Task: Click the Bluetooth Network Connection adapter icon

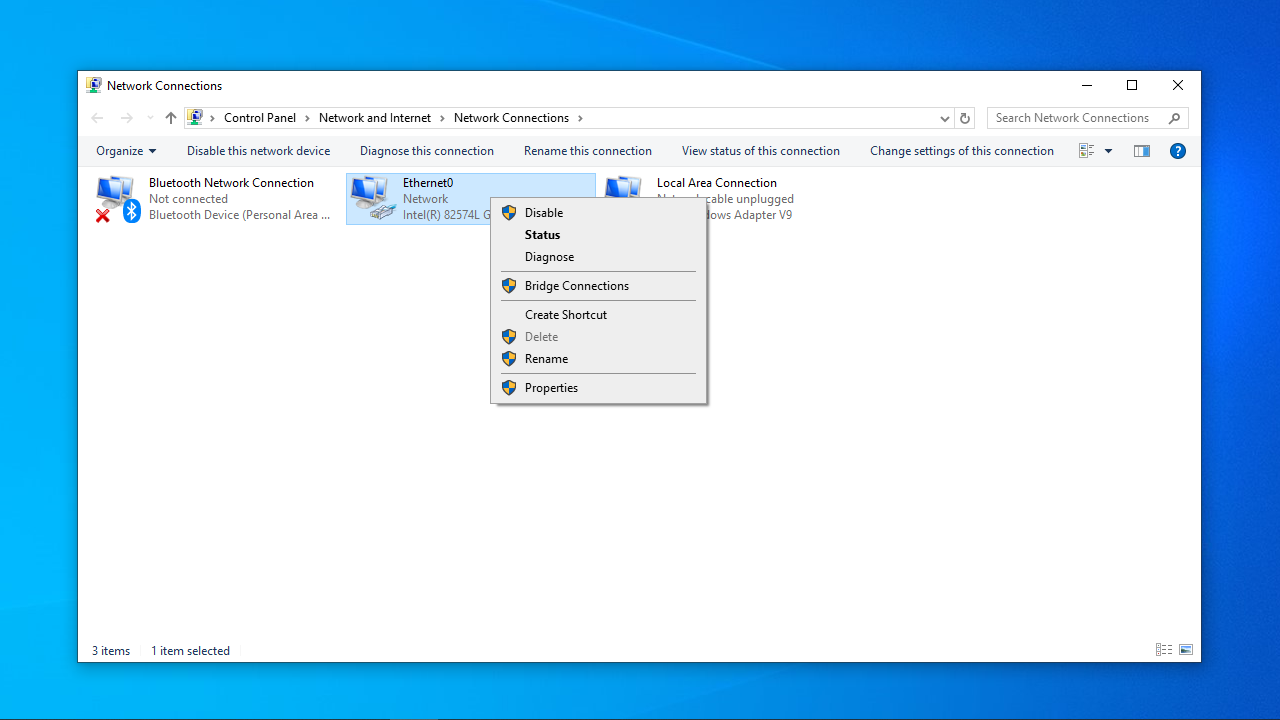Action: (x=116, y=198)
